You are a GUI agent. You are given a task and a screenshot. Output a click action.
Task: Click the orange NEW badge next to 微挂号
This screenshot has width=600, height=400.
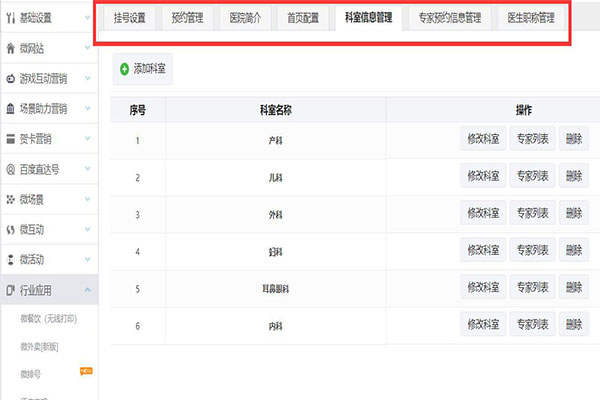click(x=86, y=371)
